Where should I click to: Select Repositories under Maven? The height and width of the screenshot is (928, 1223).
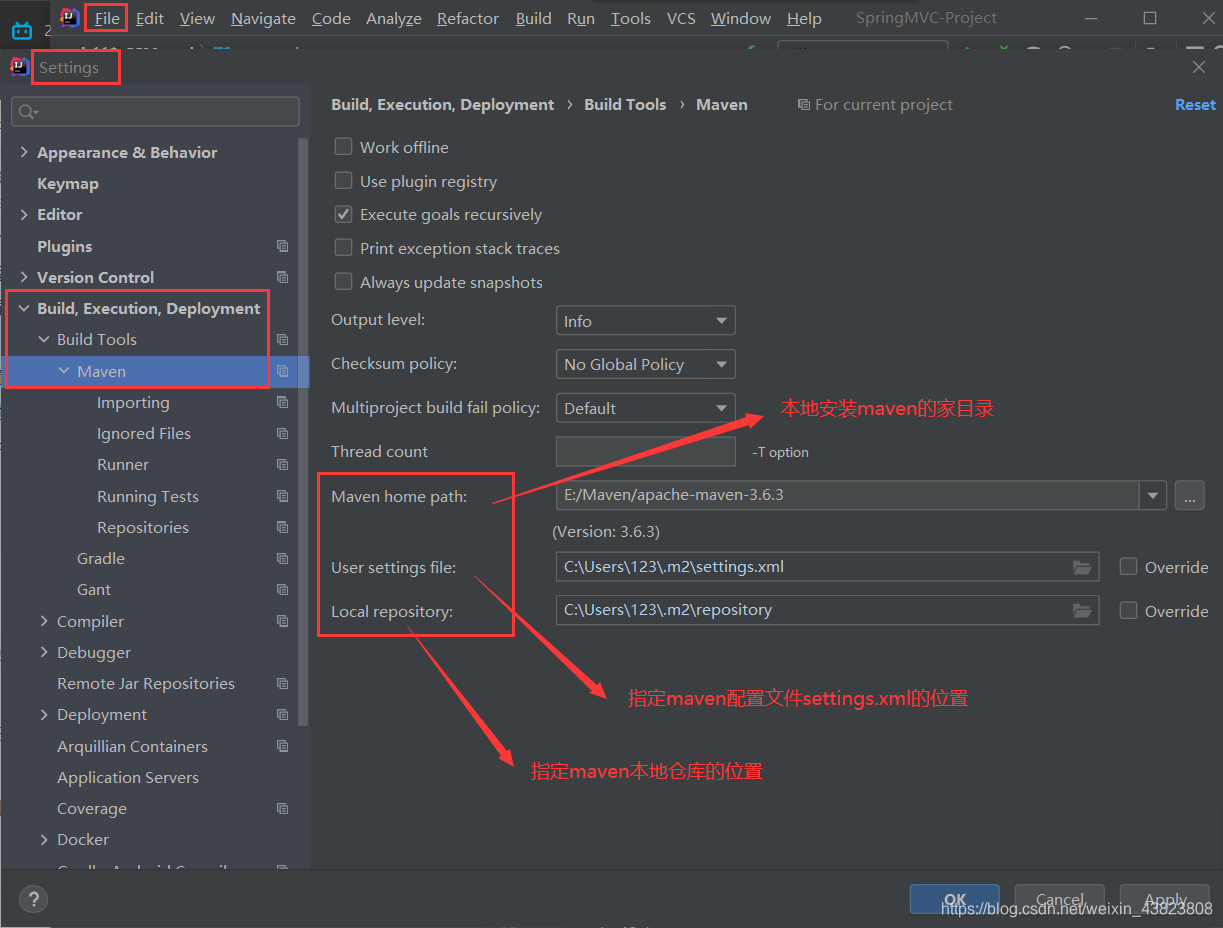pos(143,527)
